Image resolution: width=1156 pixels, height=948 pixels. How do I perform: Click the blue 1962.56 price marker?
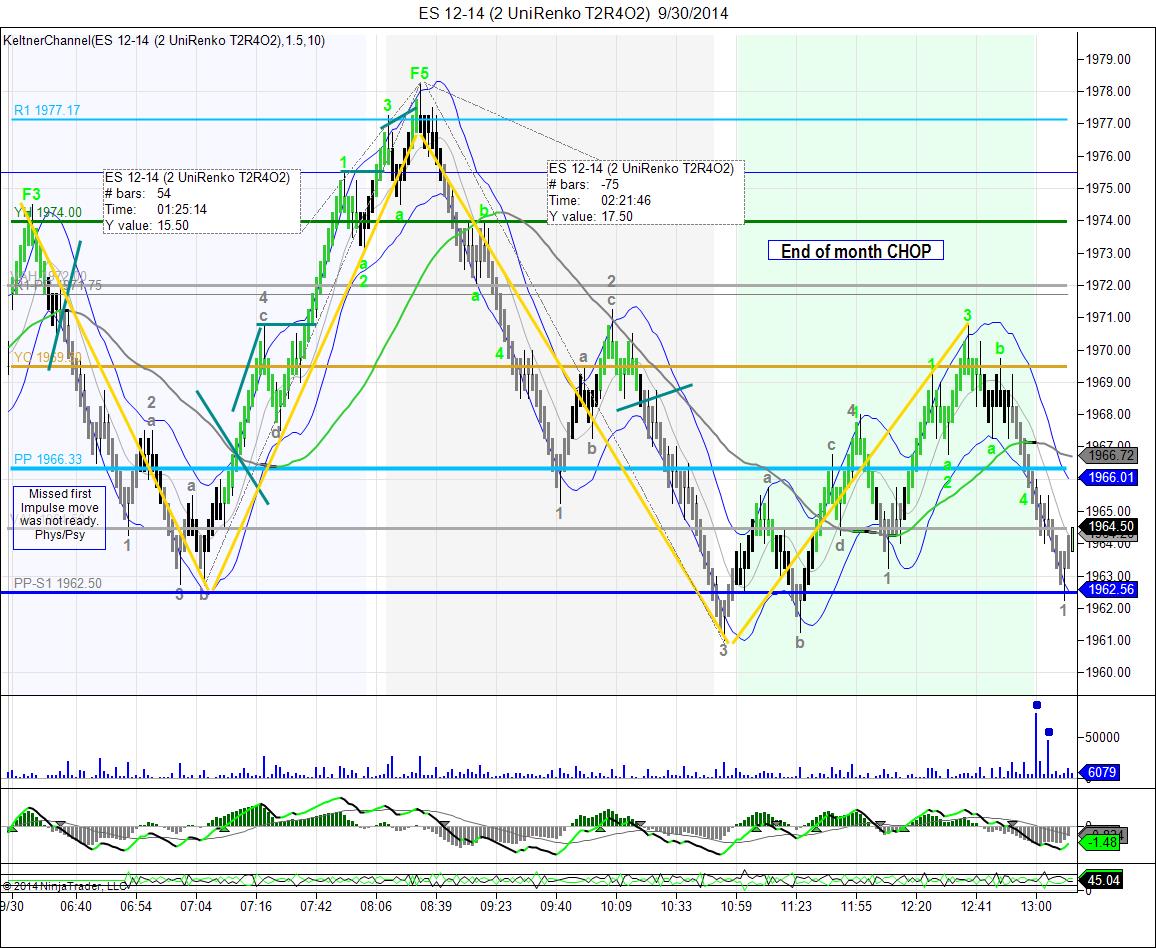point(1110,589)
